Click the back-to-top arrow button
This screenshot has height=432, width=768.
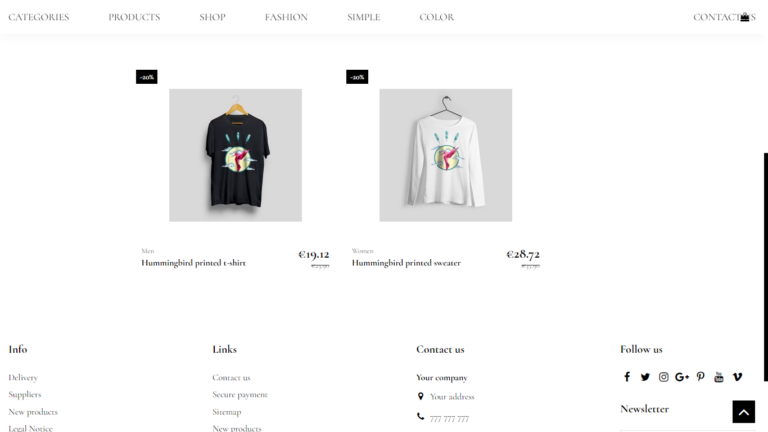click(744, 411)
